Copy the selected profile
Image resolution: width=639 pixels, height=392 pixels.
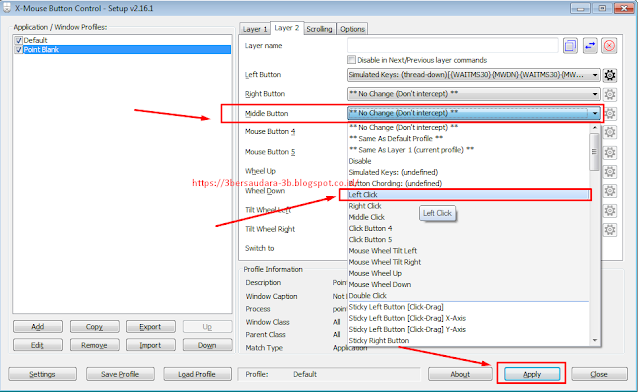(94, 327)
